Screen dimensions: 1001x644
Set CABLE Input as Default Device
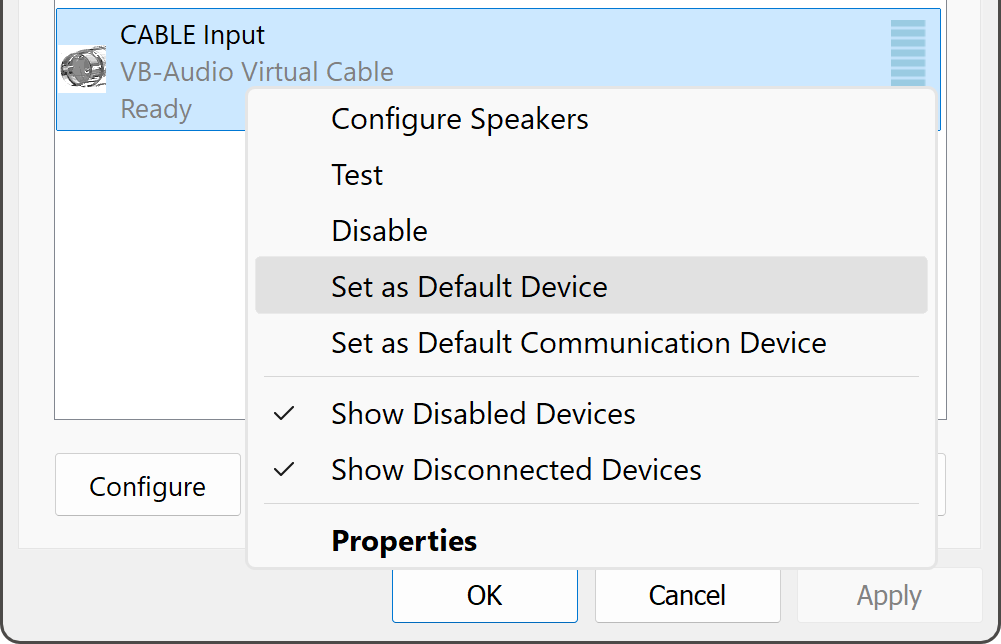click(469, 287)
